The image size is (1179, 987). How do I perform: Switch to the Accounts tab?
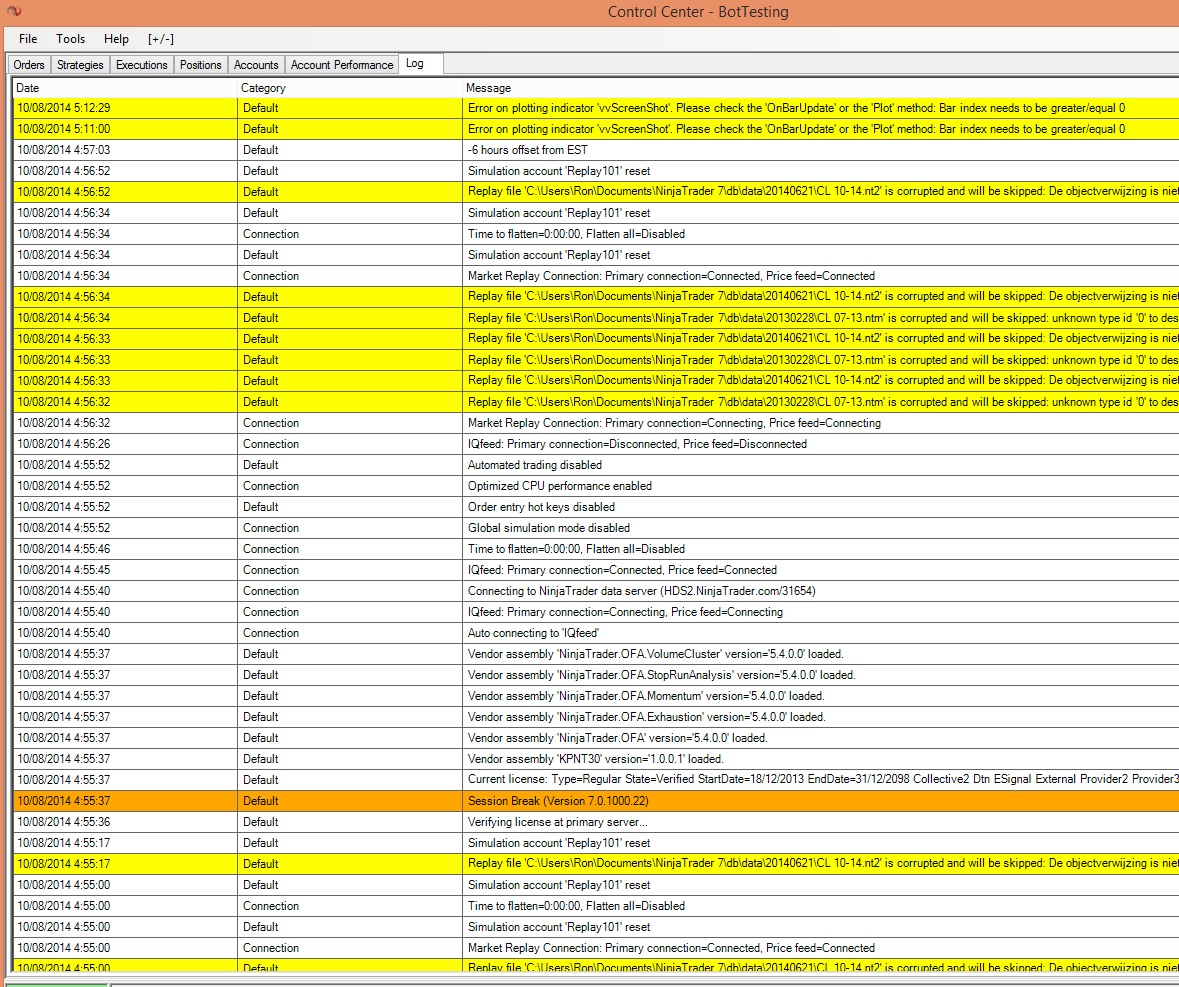click(x=256, y=65)
